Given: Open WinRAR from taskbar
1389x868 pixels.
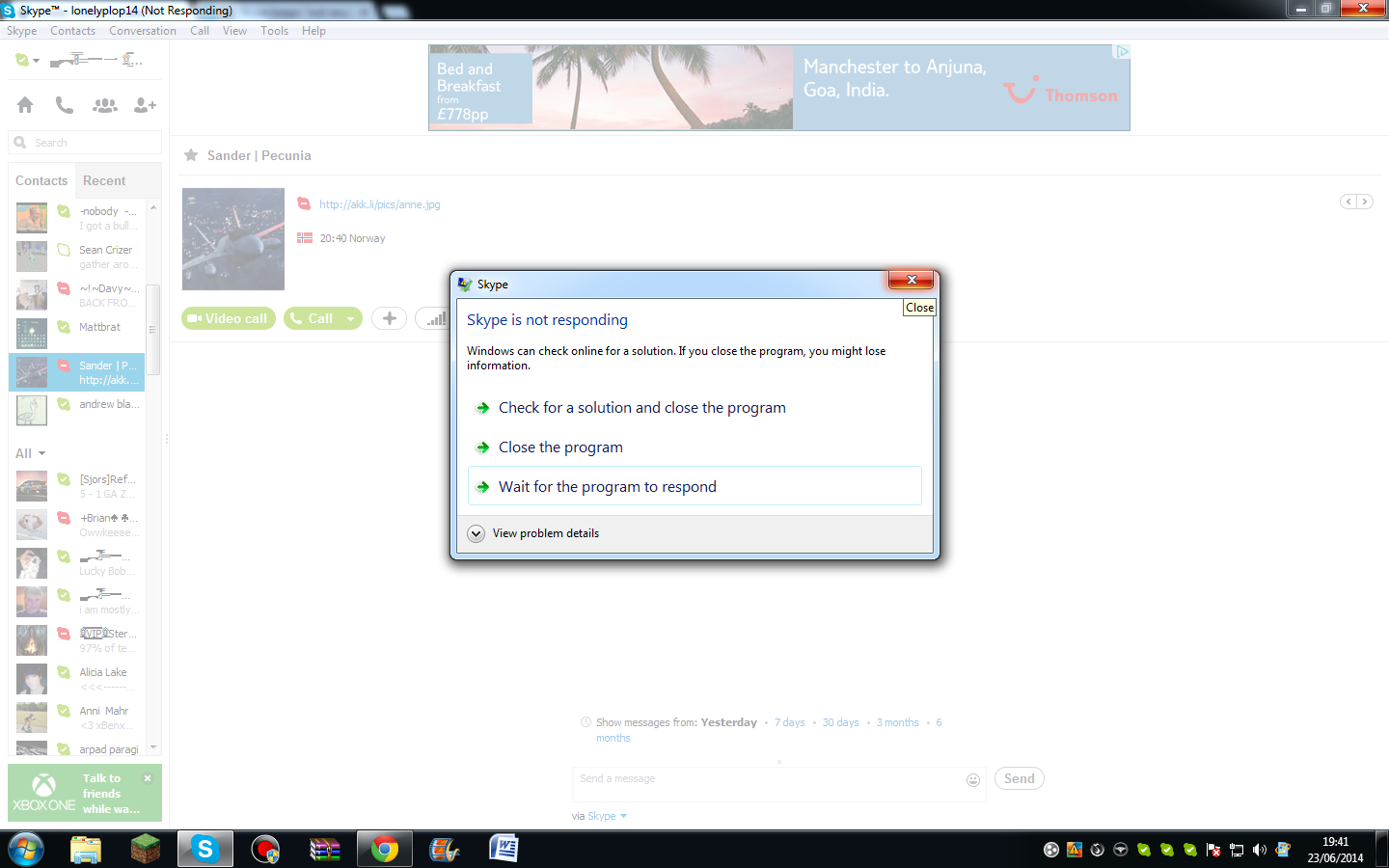Looking at the screenshot, I should (x=325, y=850).
